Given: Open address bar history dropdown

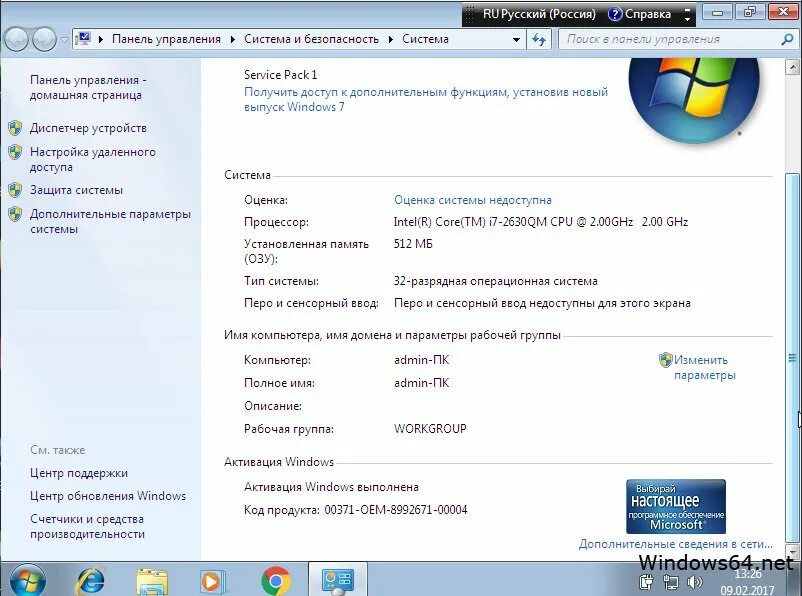Looking at the screenshot, I should [517, 39].
